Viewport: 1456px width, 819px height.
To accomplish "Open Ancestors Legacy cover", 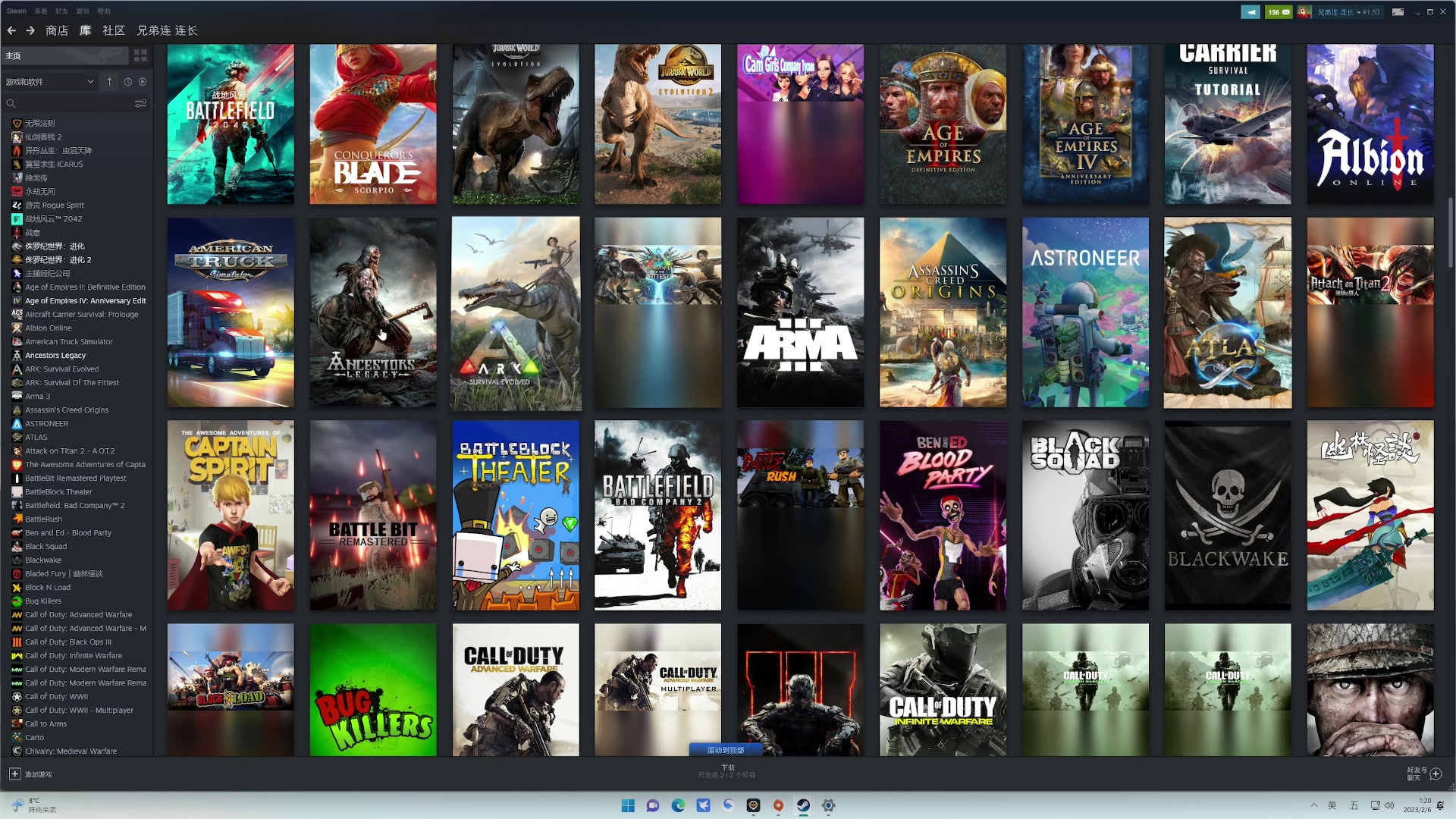I will pos(373,312).
